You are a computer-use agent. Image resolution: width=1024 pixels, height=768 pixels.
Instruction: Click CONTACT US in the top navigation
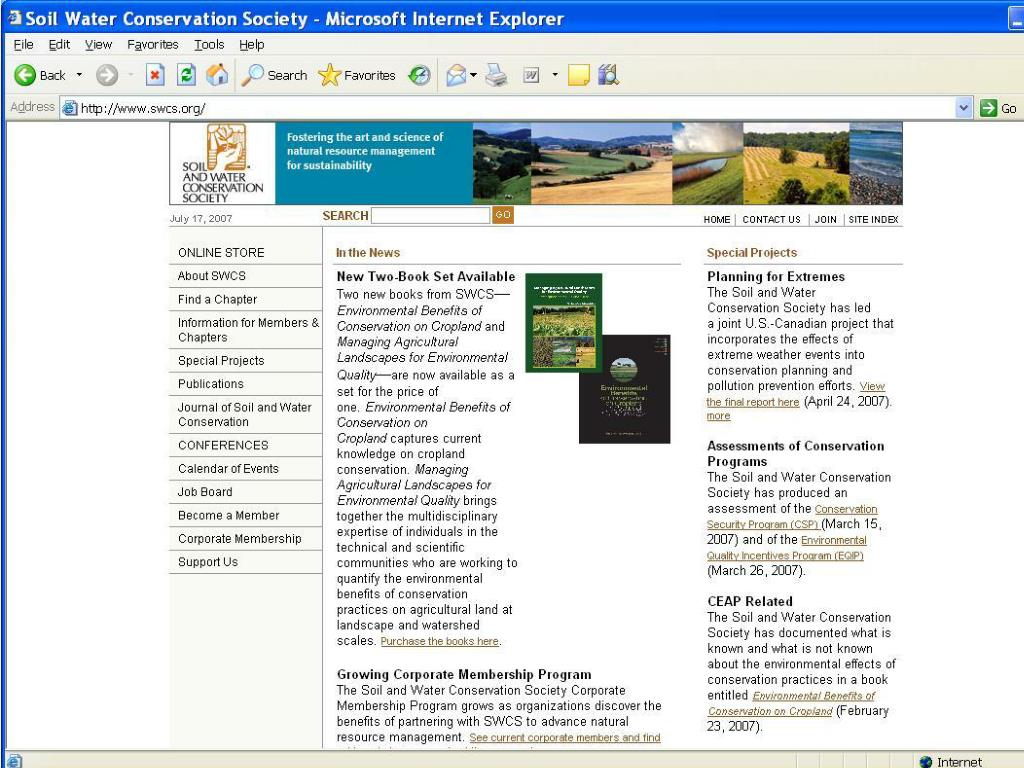tap(771, 219)
